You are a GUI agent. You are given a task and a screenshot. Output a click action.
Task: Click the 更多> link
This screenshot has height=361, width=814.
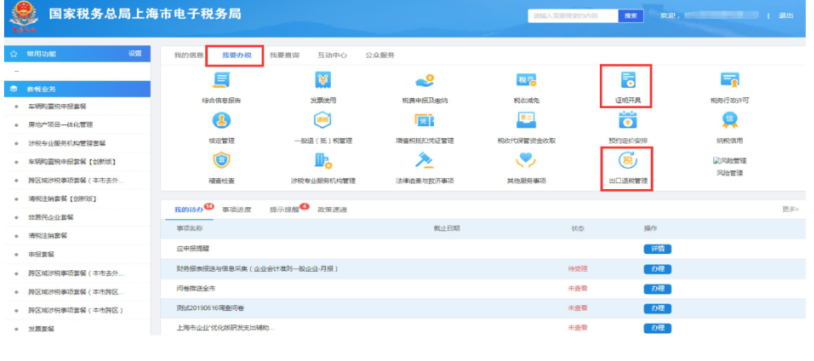click(791, 209)
